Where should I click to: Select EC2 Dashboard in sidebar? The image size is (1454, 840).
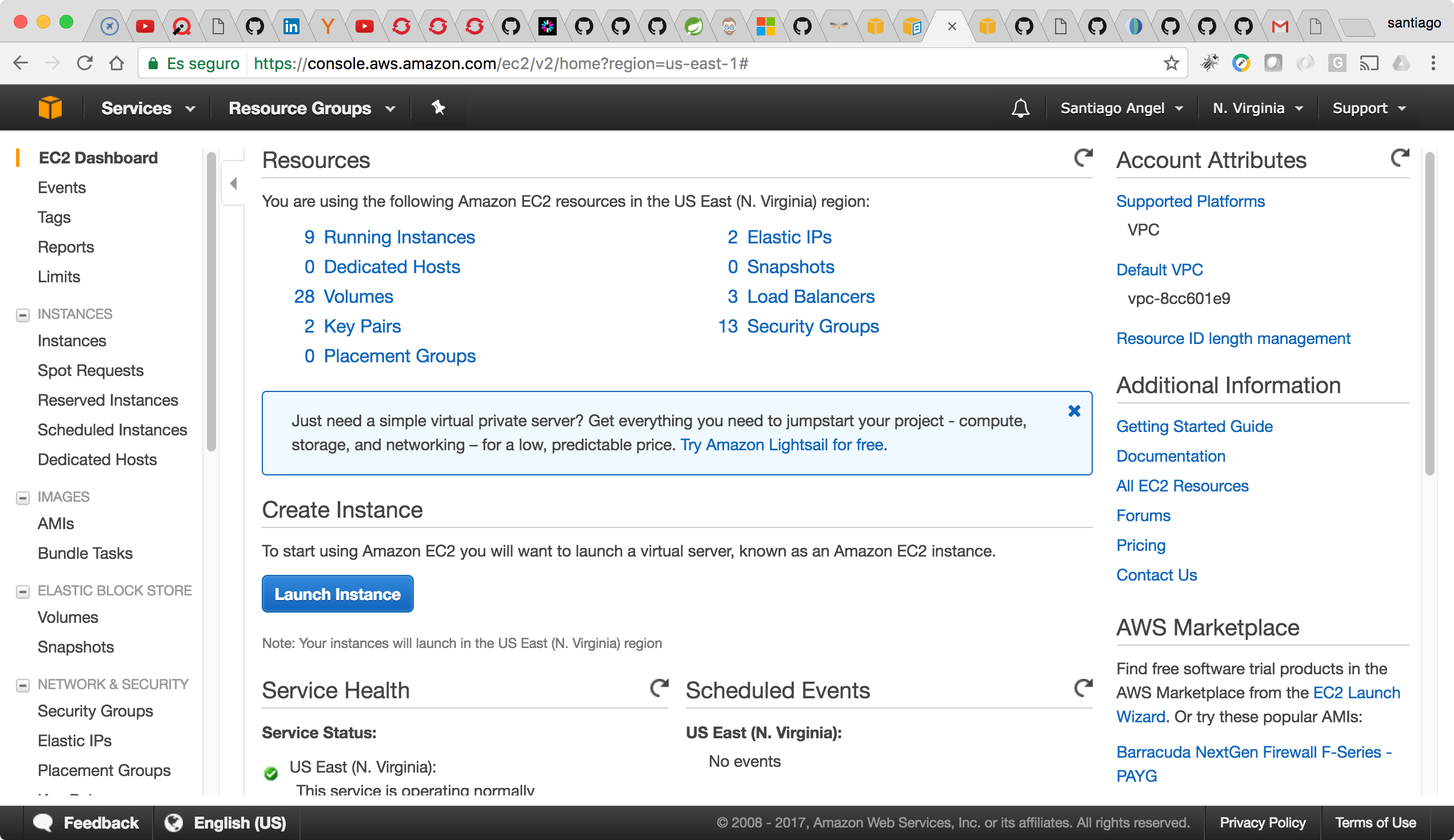(x=98, y=158)
